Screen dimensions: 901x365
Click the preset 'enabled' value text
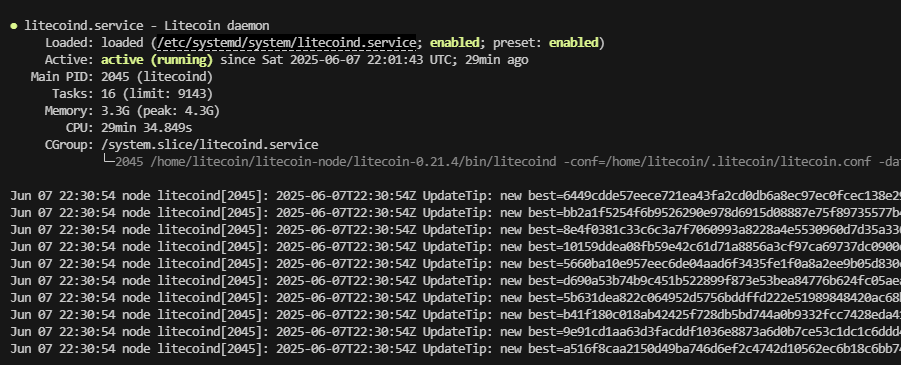pos(573,43)
